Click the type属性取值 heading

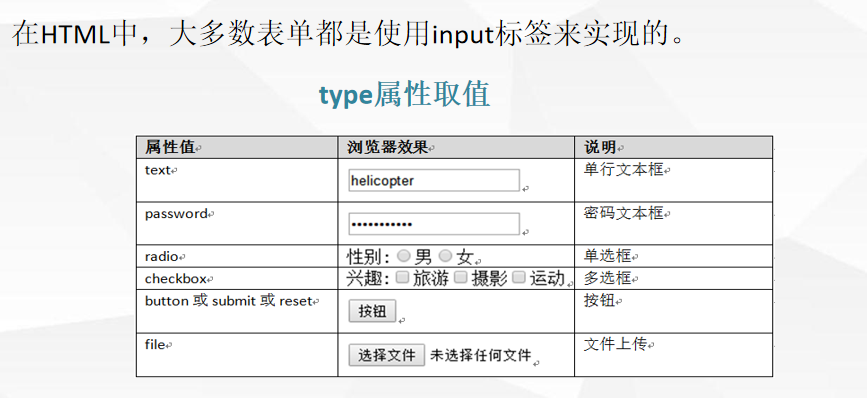coord(404,94)
